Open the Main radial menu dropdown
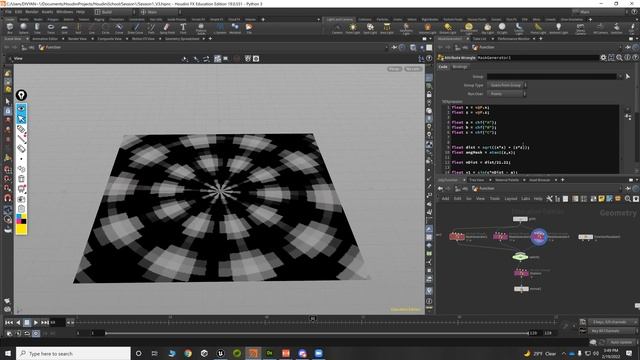 point(160,12)
